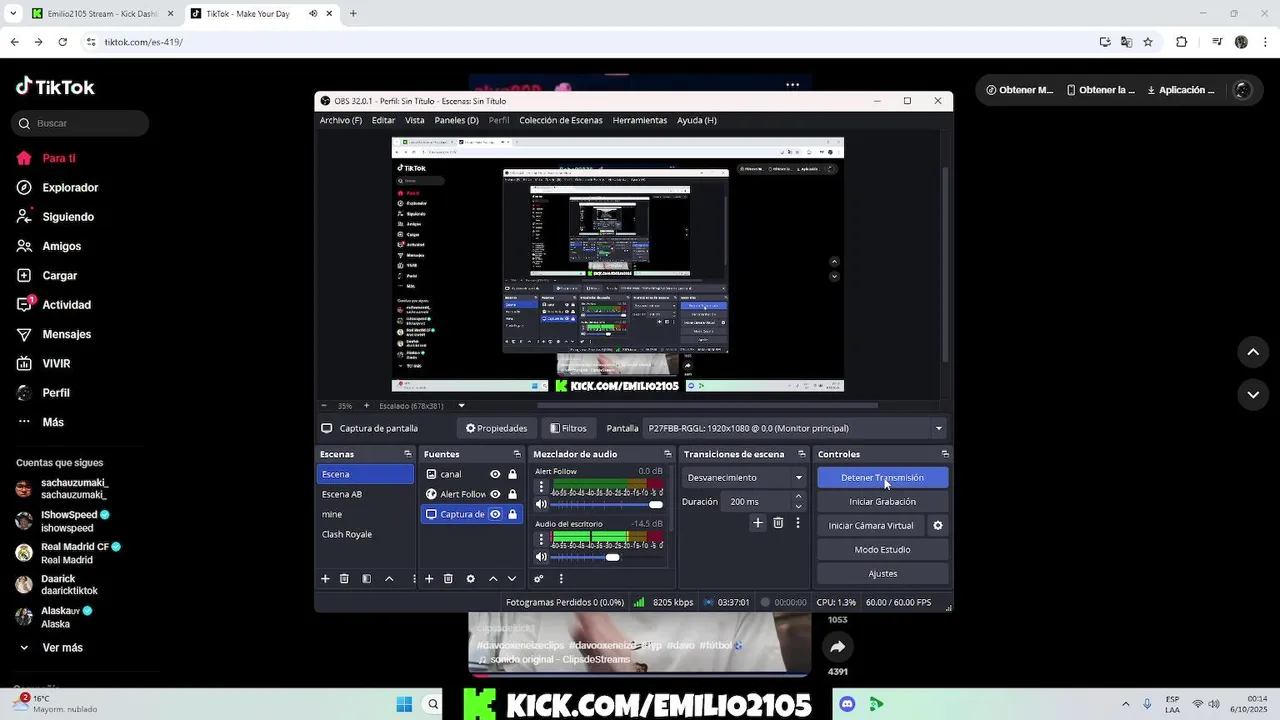Zoom in the OBS preview with the plus icon

(x=366, y=406)
